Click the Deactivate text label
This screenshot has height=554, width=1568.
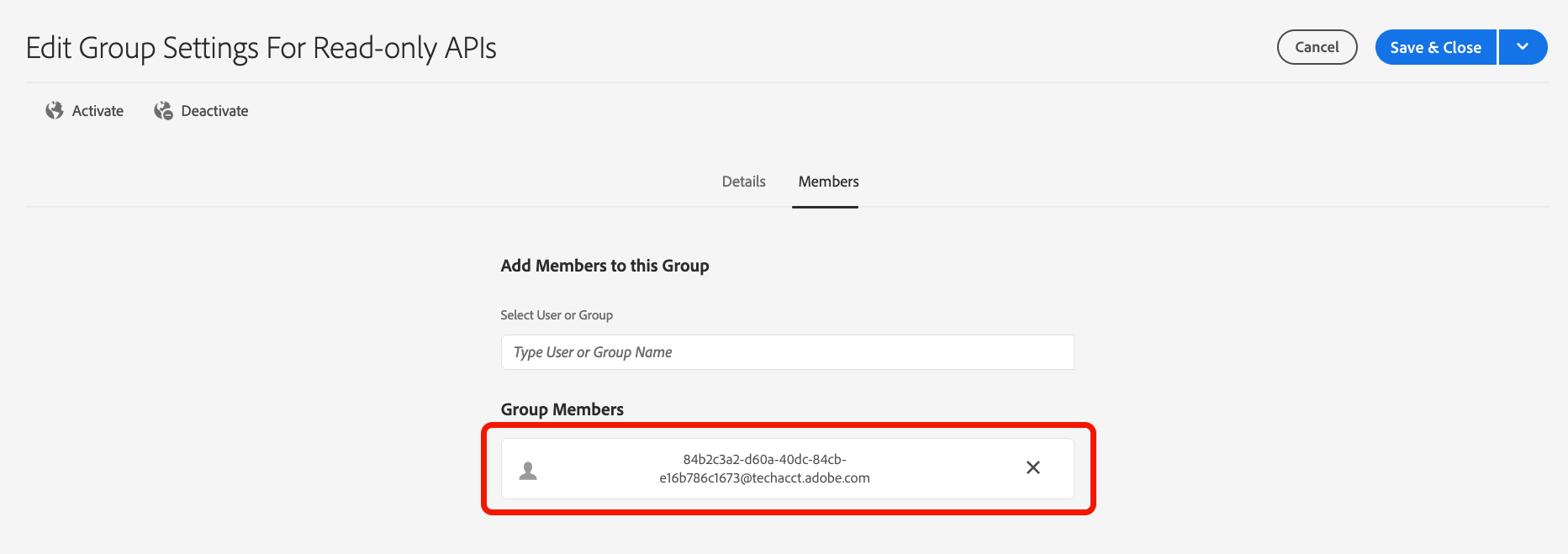pyautogui.click(x=214, y=111)
